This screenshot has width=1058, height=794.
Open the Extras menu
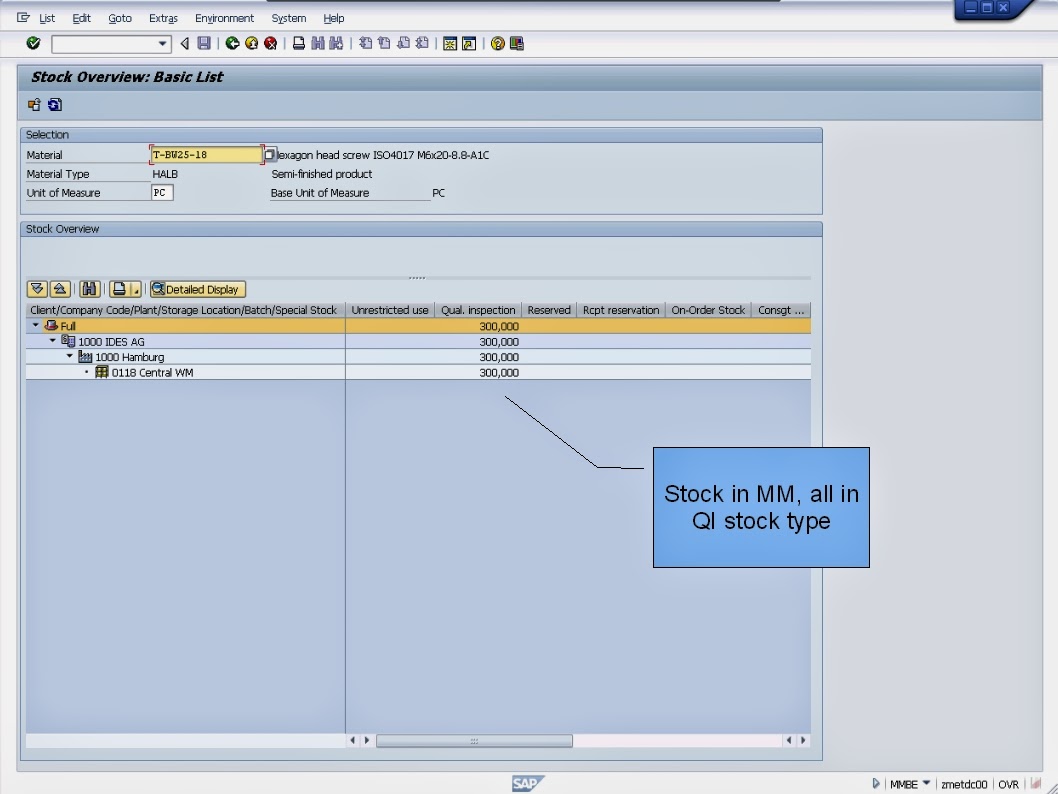point(162,18)
